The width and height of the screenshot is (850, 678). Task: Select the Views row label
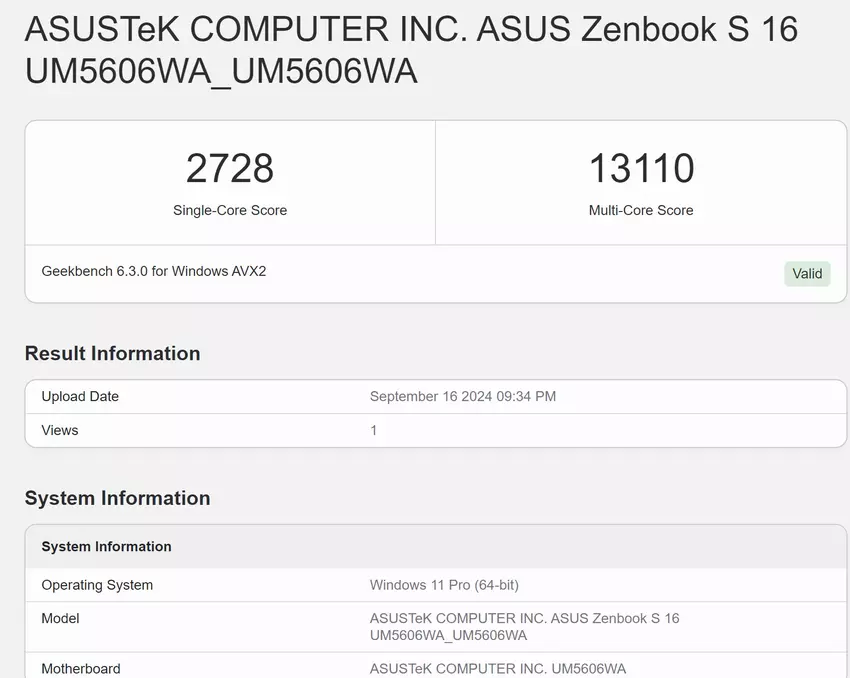pyautogui.click(x=60, y=430)
